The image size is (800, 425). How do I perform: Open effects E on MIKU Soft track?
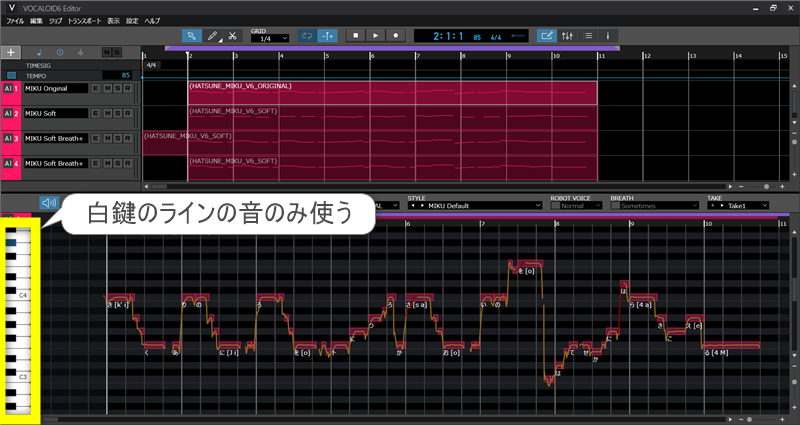95,113
